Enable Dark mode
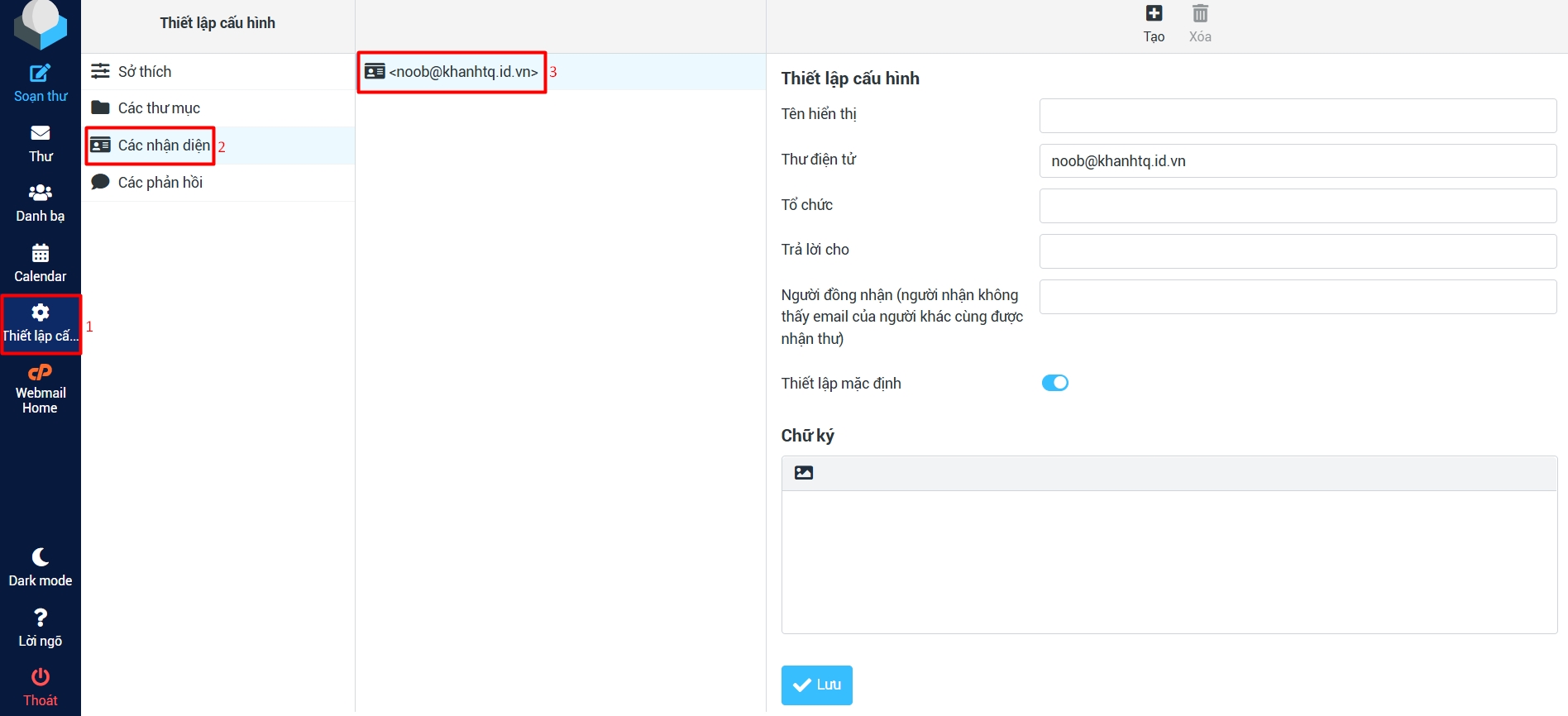Screen dimensions: 1568x716 click(x=40, y=558)
